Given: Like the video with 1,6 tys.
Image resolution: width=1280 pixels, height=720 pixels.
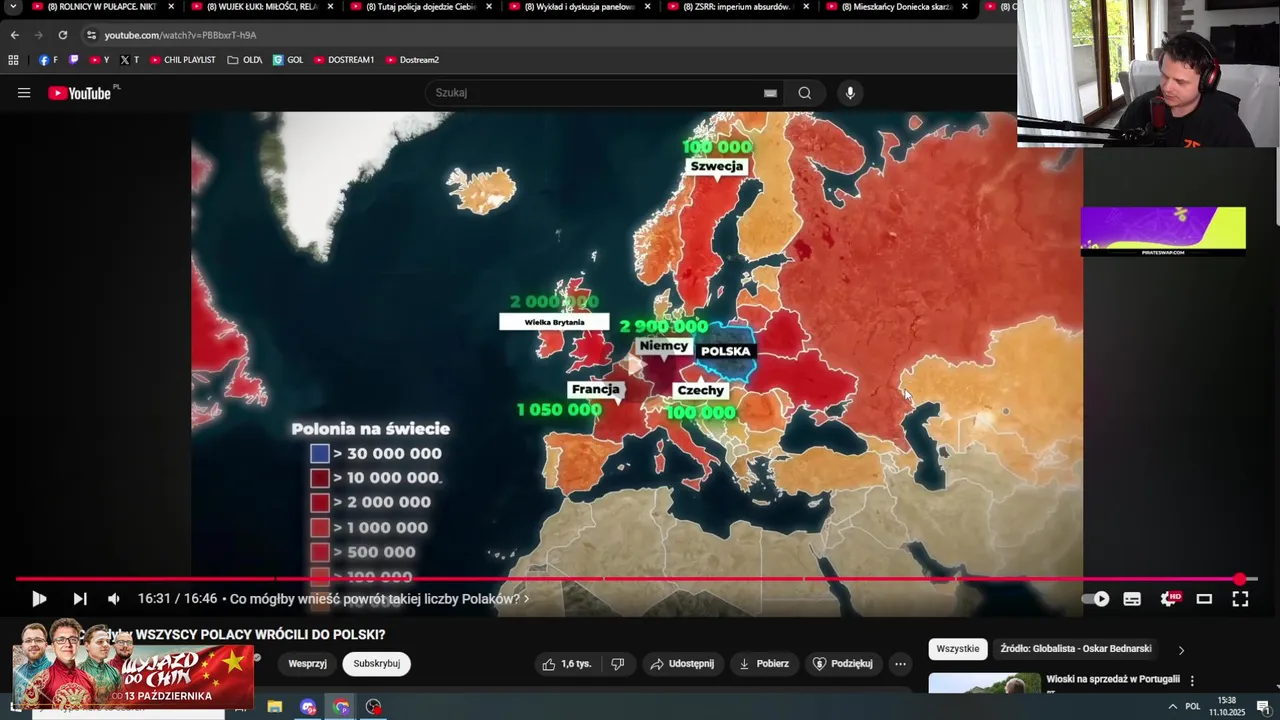Looking at the screenshot, I should pos(567,664).
